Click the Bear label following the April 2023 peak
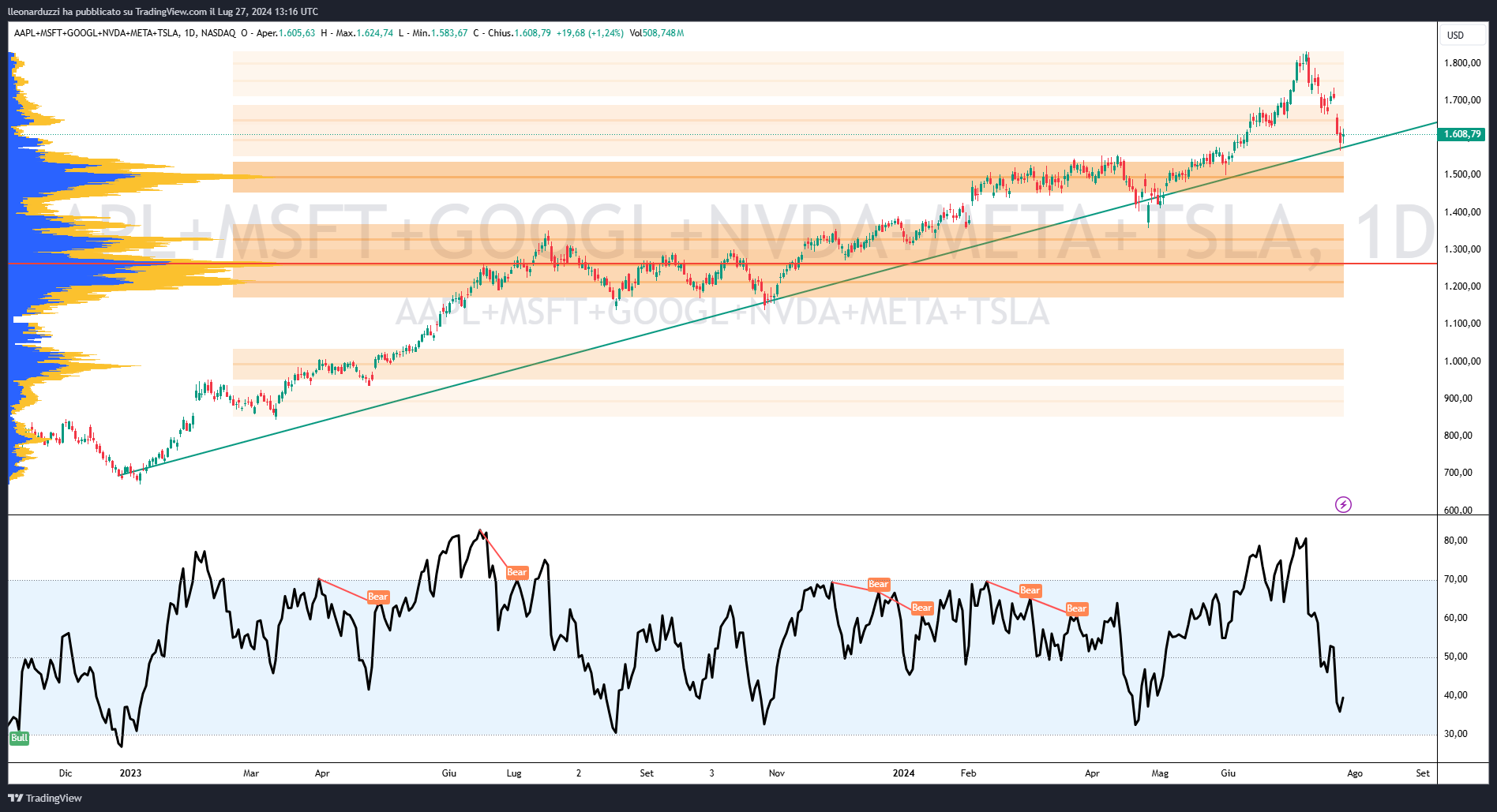Image resolution: width=1497 pixels, height=812 pixels. [378, 597]
